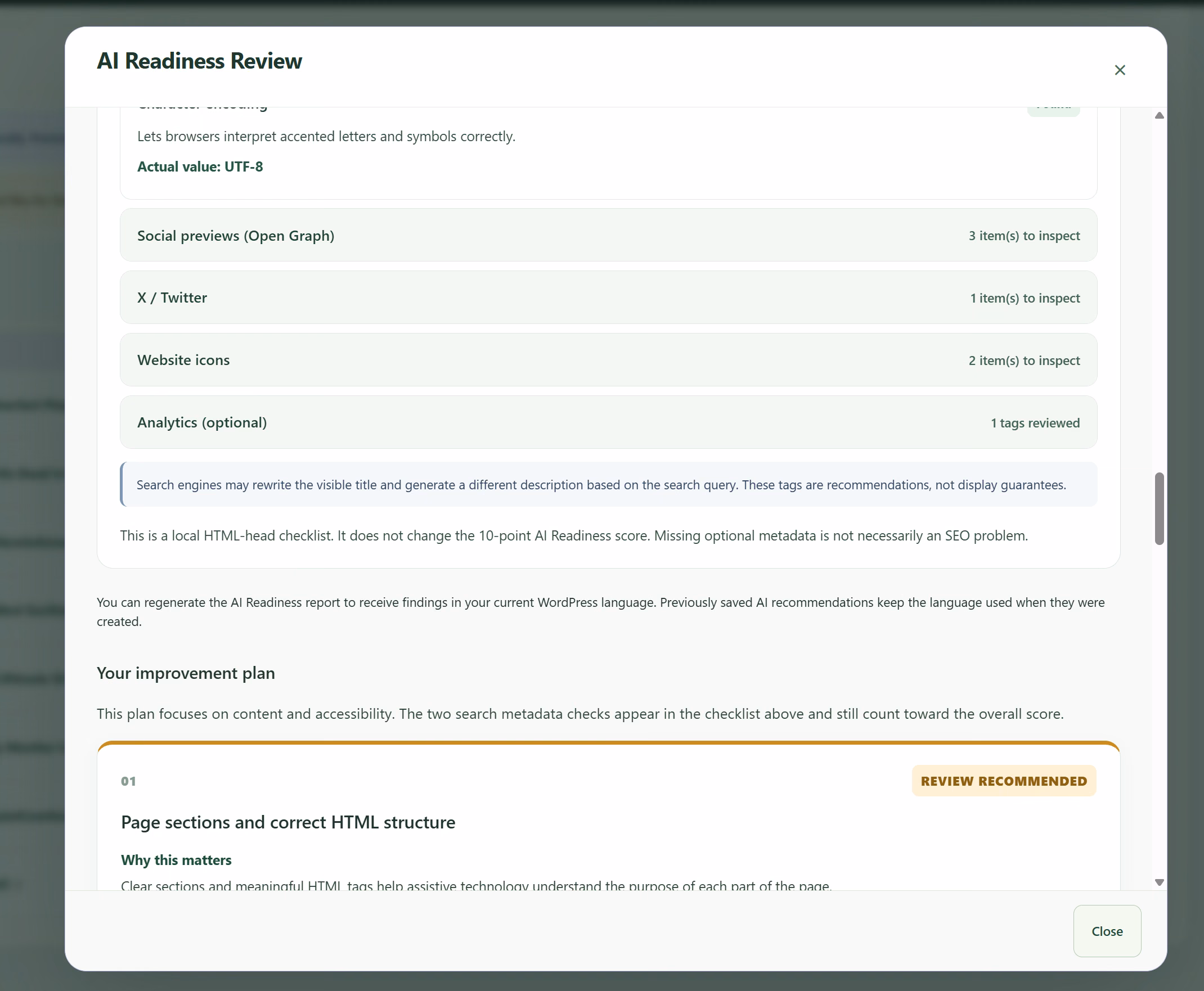The height and width of the screenshot is (991, 1204).
Task: Click the REVIEW RECOMMENDED badge
Action: [x=1004, y=781]
